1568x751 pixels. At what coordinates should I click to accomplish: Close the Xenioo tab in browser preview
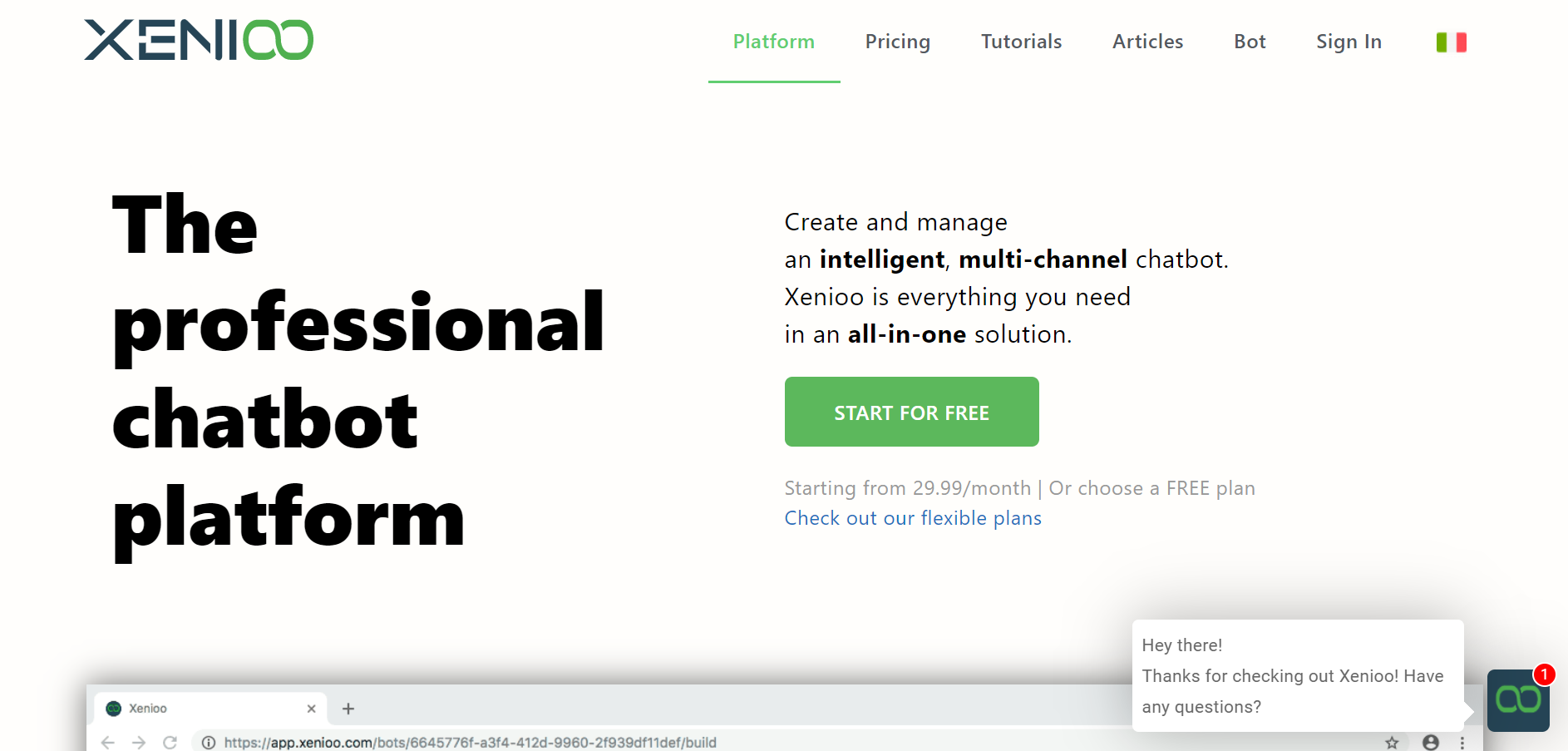tap(311, 709)
